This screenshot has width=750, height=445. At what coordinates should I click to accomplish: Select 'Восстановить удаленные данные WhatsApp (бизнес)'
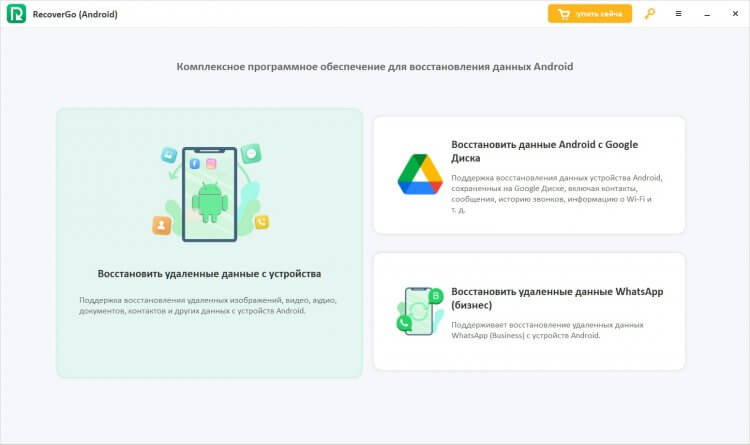coord(557,298)
